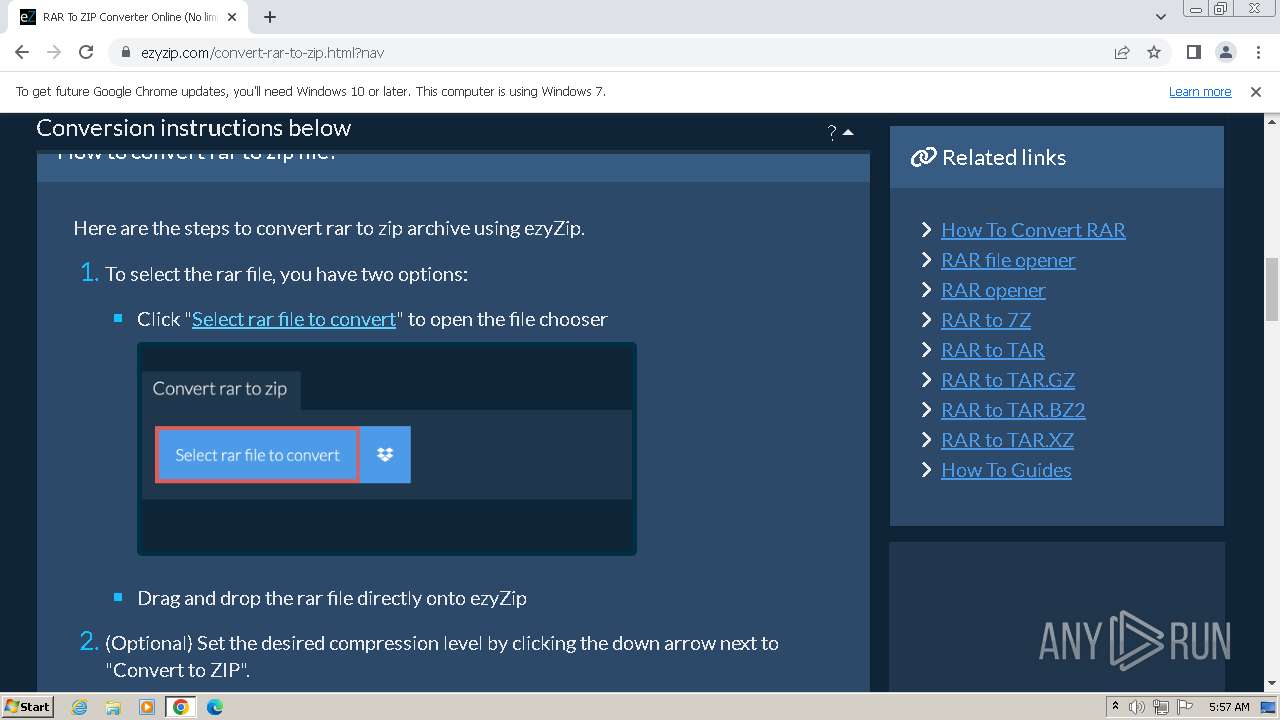Open Windows Explorer folder in taskbar

(113, 707)
